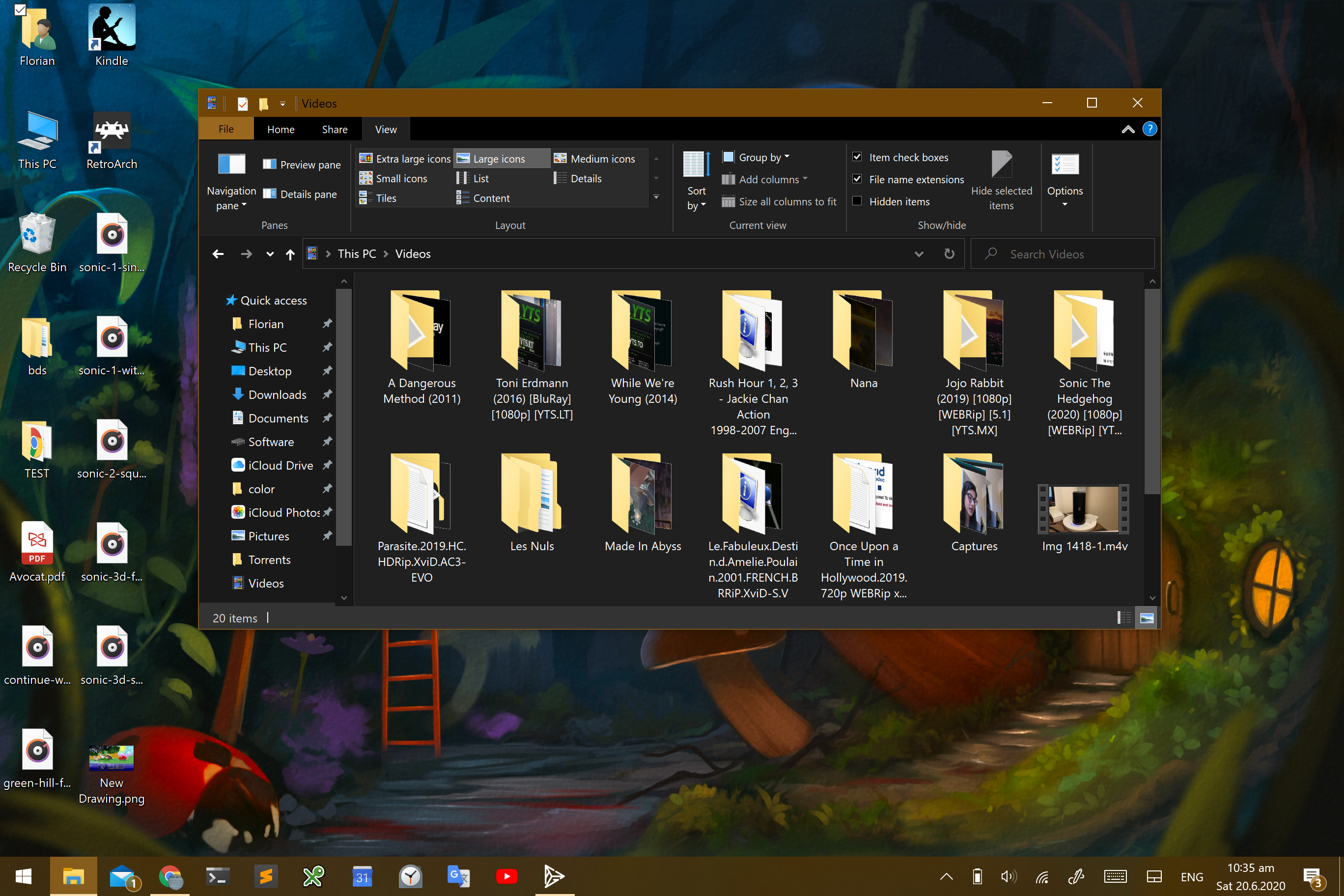This screenshot has height=896, width=1344.
Task: Open the Navigation pane dropdown
Action: [x=231, y=181]
